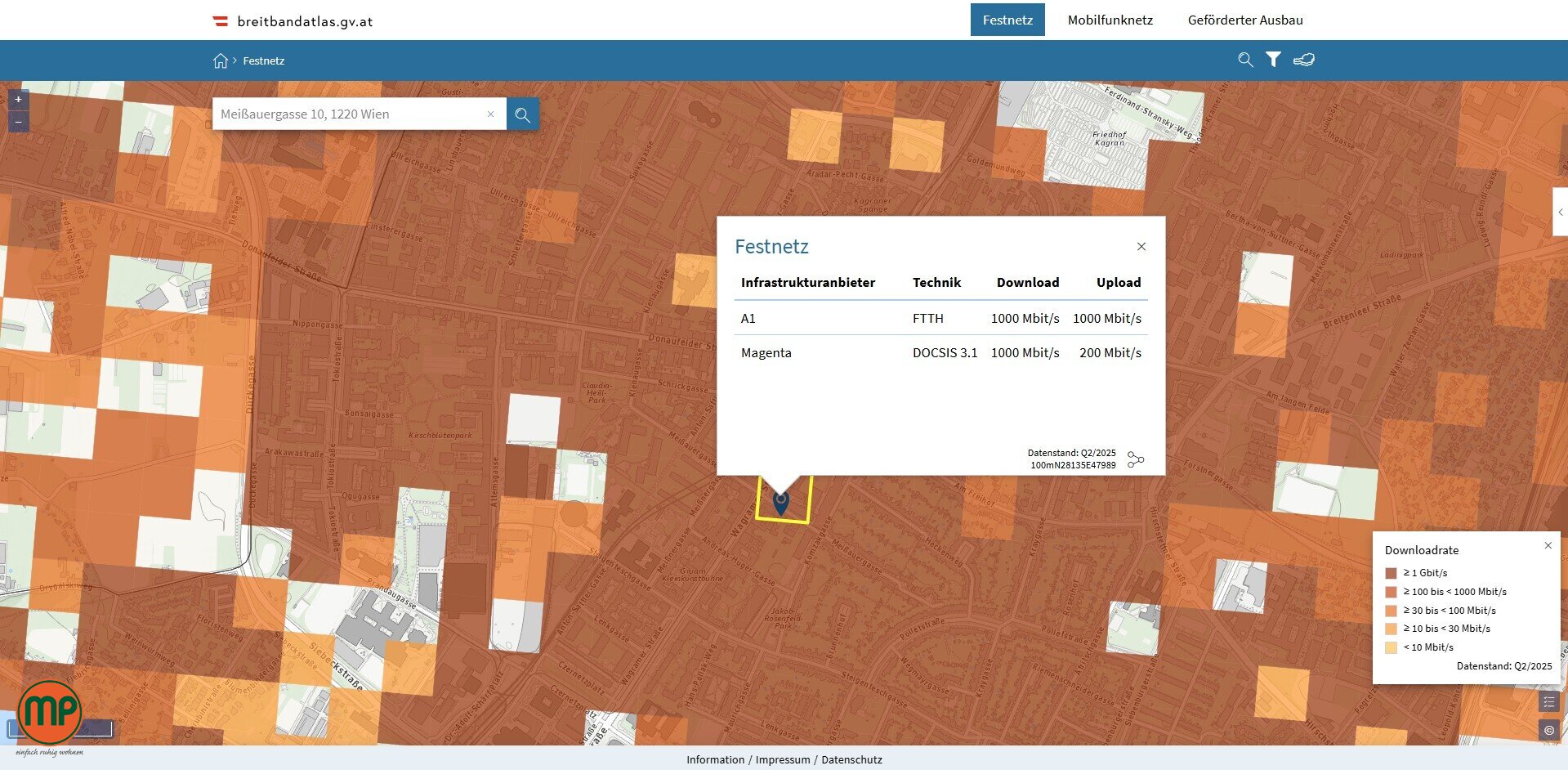Click the Austria map outline icon
The width and height of the screenshot is (1568, 770).
[x=1304, y=60]
